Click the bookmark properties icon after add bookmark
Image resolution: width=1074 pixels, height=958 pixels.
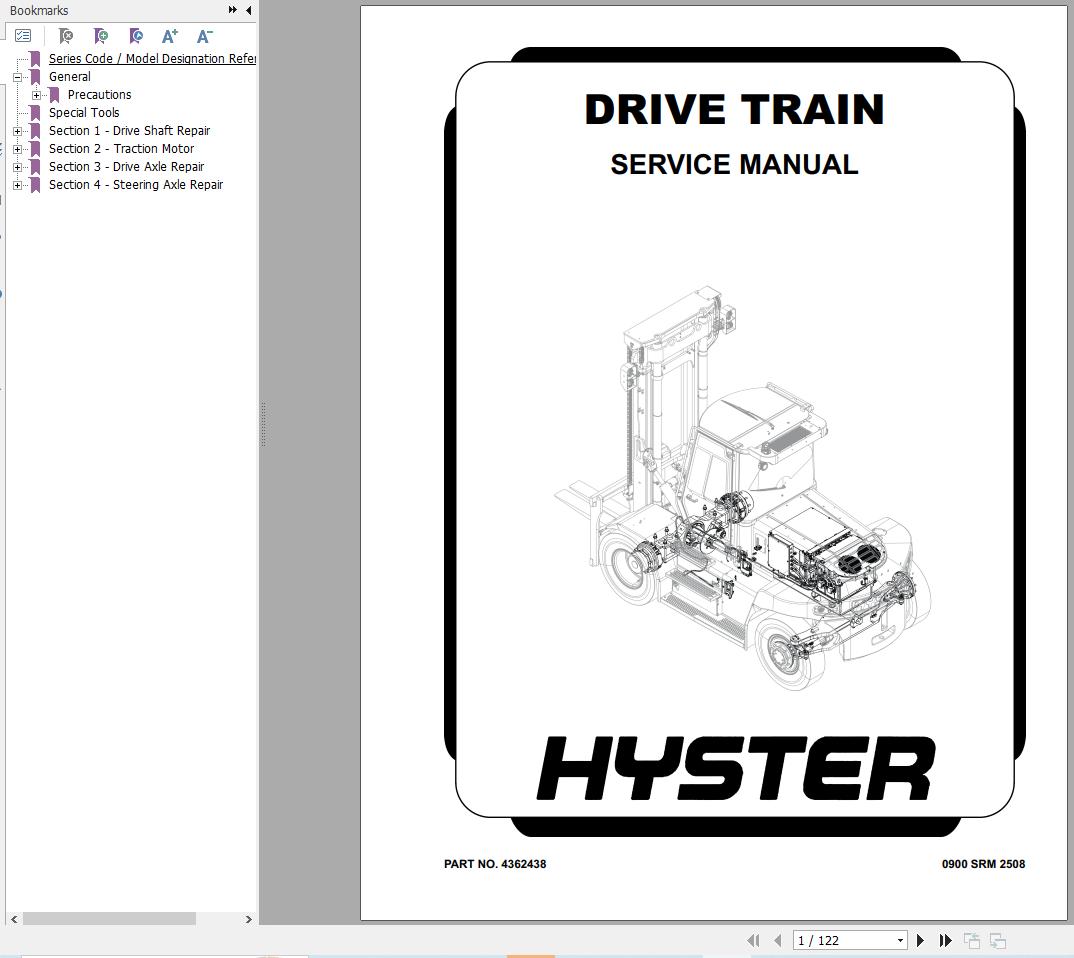point(136,36)
